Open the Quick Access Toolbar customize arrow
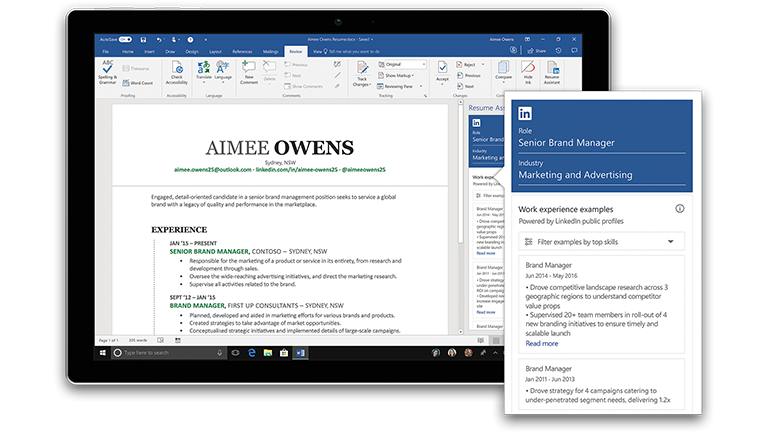Viewport: 768px width, 432px height. [206, 40]
